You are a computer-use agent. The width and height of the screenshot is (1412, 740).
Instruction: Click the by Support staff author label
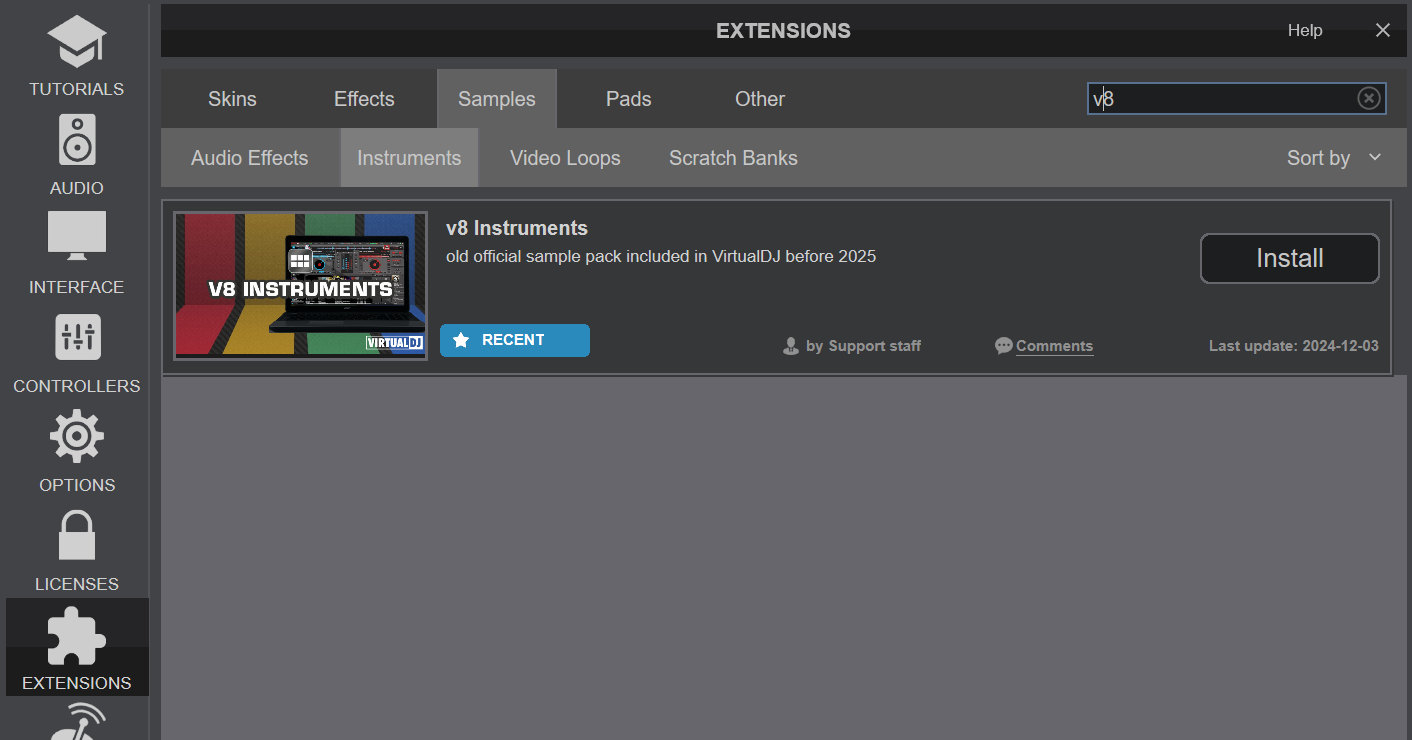pyautogui.click(x=863, y=346)
